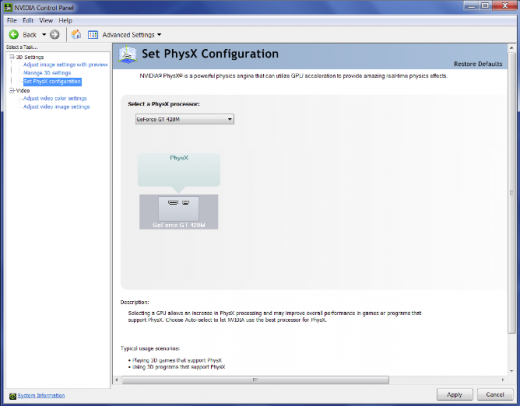Click the Apply button
This screenshot has height=406, width=520.
[454, 395]
